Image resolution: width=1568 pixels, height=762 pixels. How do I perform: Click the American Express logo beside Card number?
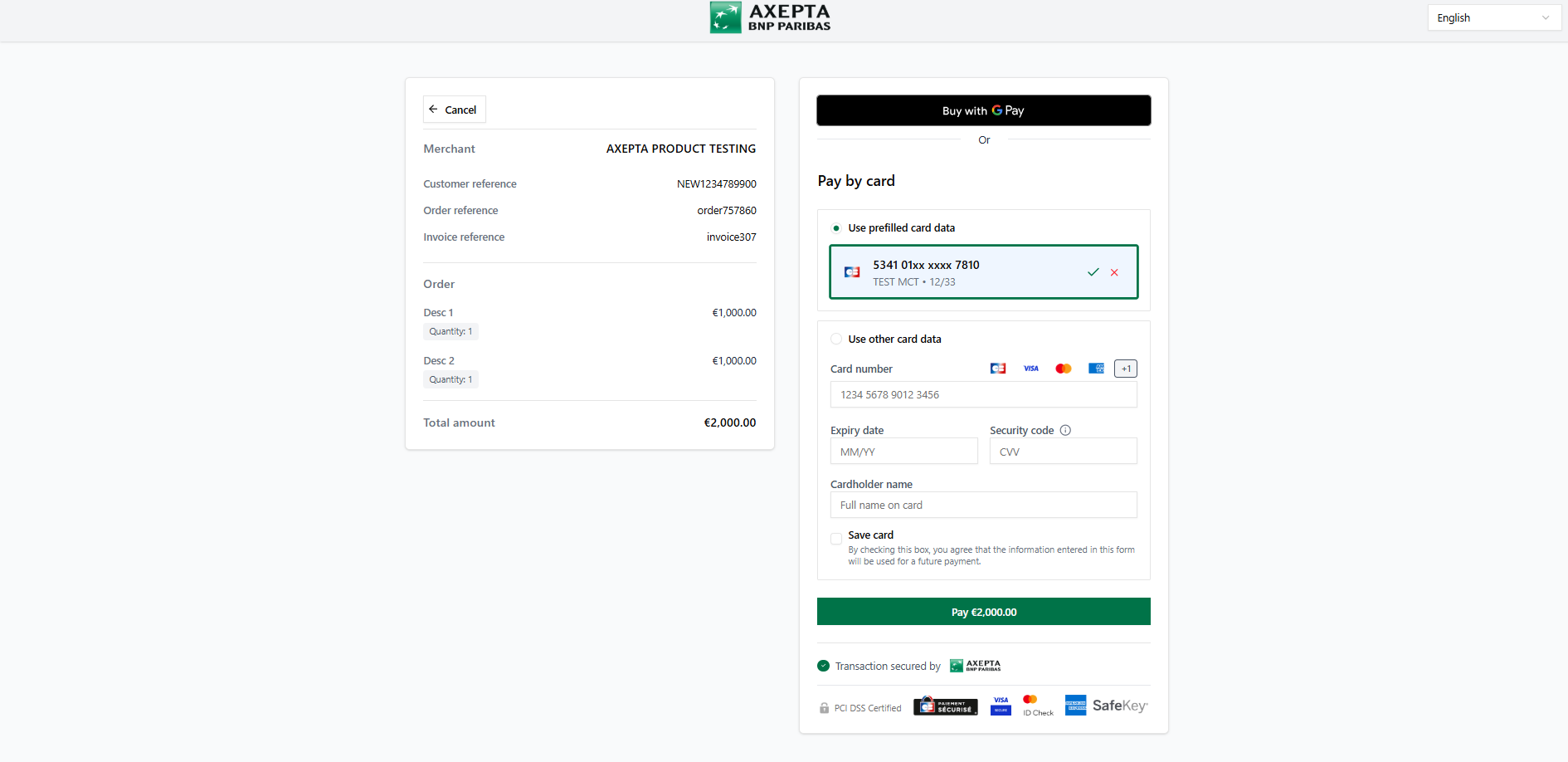(x=1096, y=369)
